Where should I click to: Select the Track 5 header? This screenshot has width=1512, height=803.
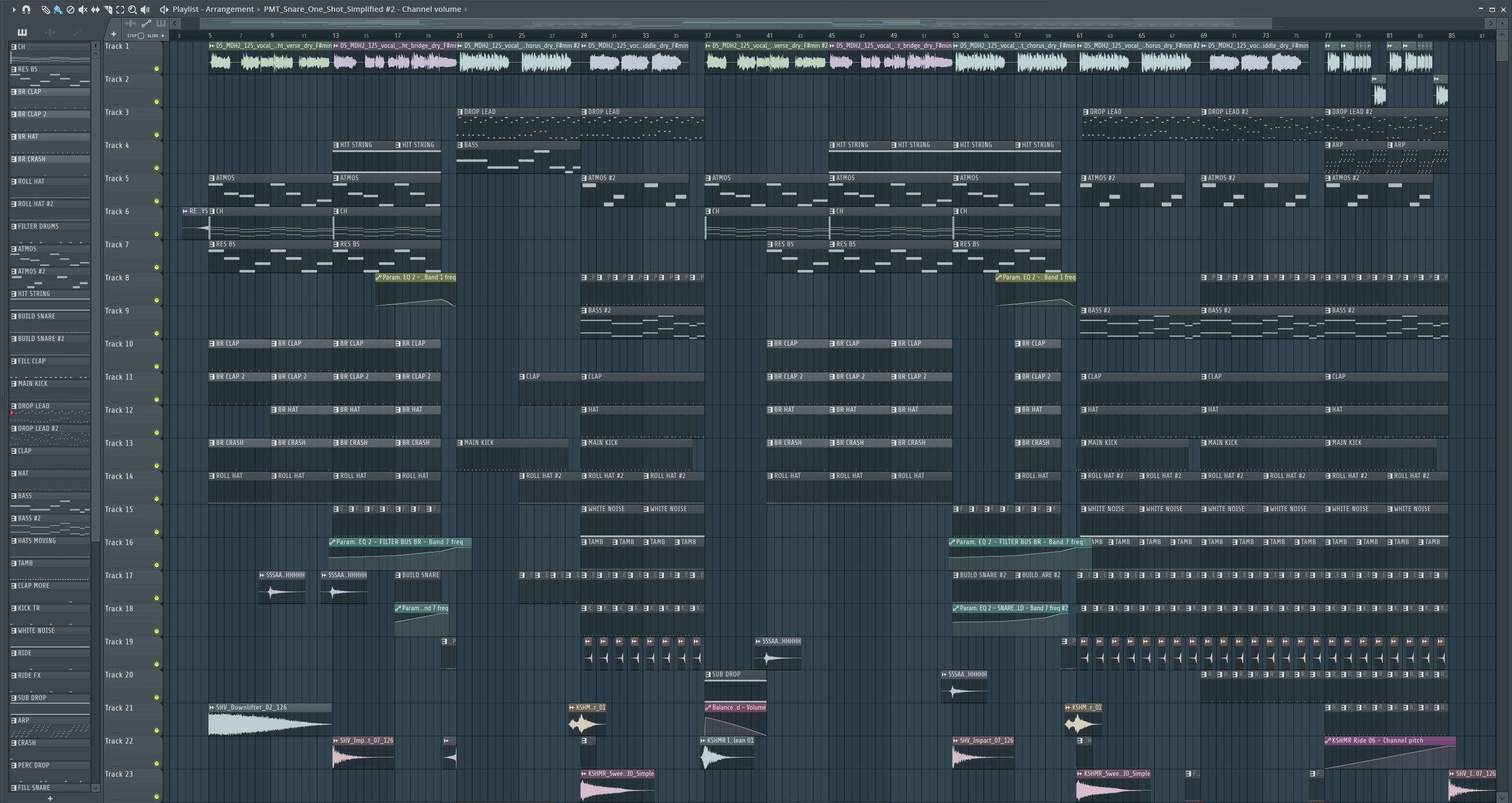point(133,190)
